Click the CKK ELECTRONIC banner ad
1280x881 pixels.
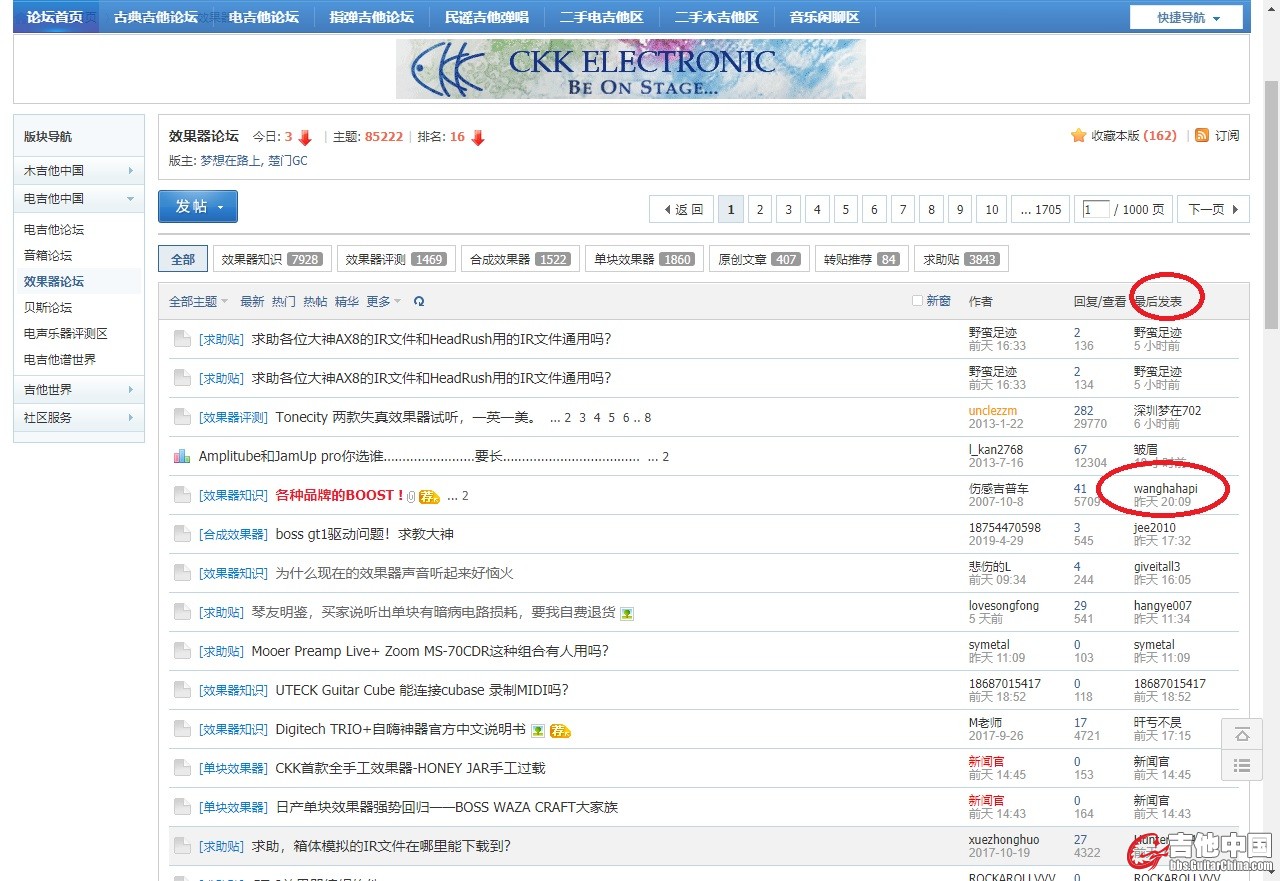631,68
